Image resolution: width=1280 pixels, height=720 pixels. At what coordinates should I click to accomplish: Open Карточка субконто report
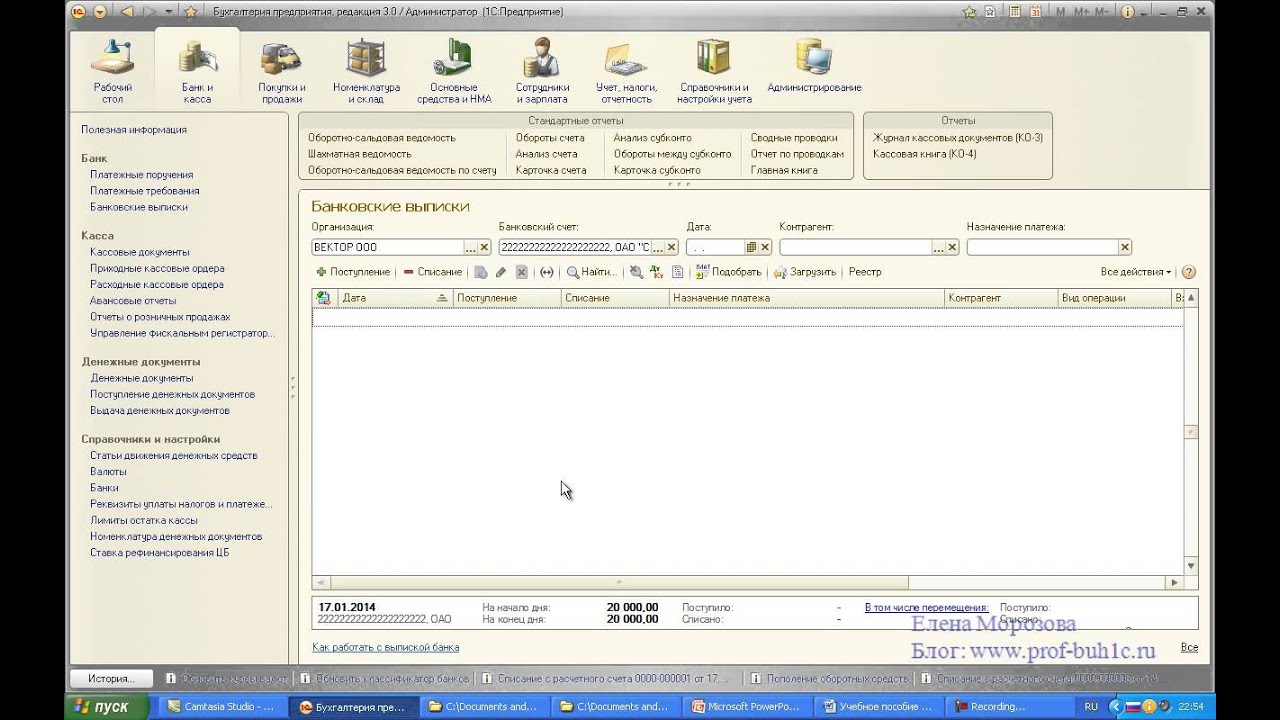pos(656,170)
